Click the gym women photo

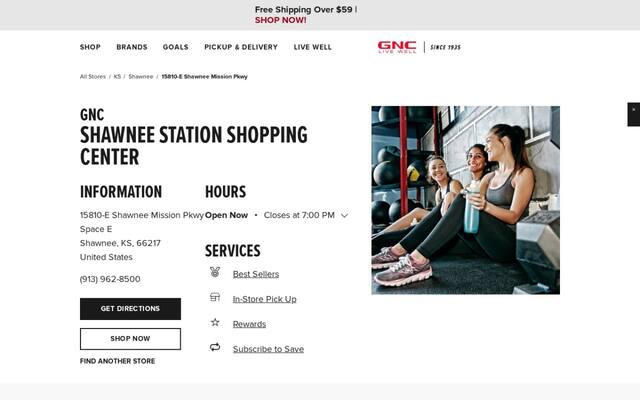(x=465, y=200)
